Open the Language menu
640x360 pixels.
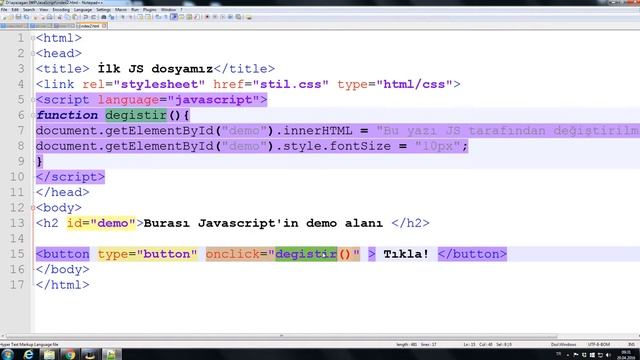coord(83,10)
